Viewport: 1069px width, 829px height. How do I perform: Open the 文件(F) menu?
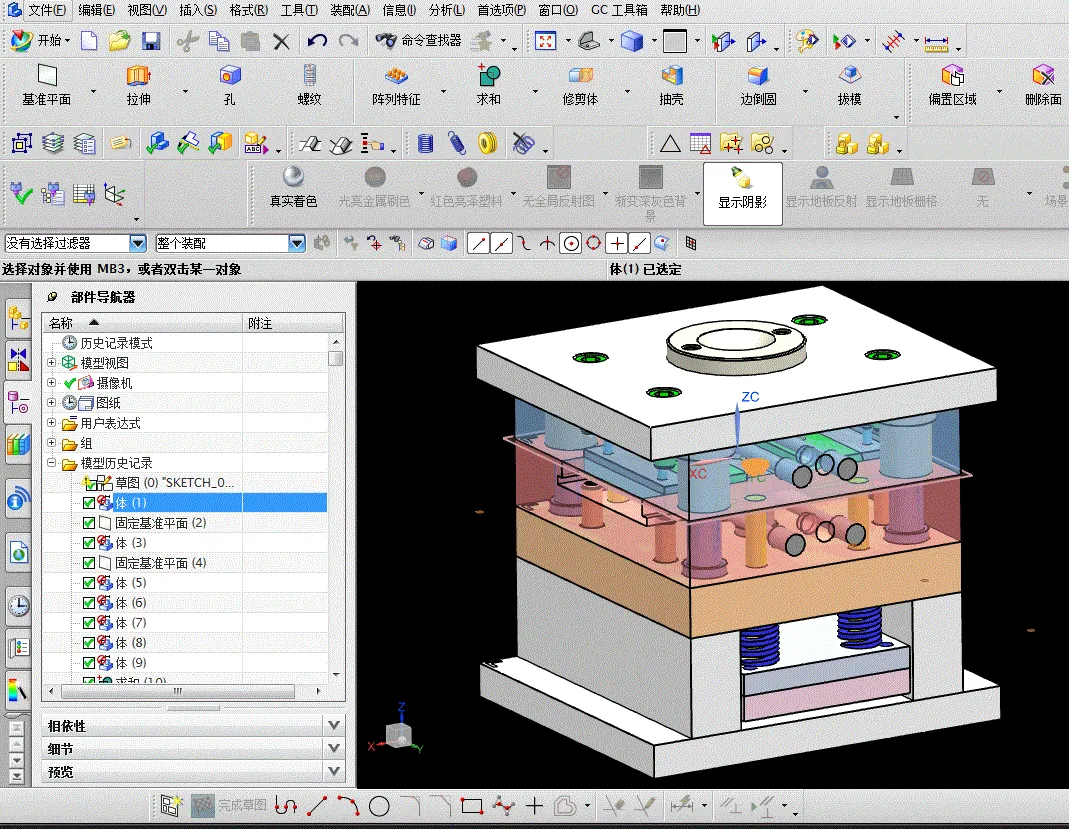click(x=47, y=10)
